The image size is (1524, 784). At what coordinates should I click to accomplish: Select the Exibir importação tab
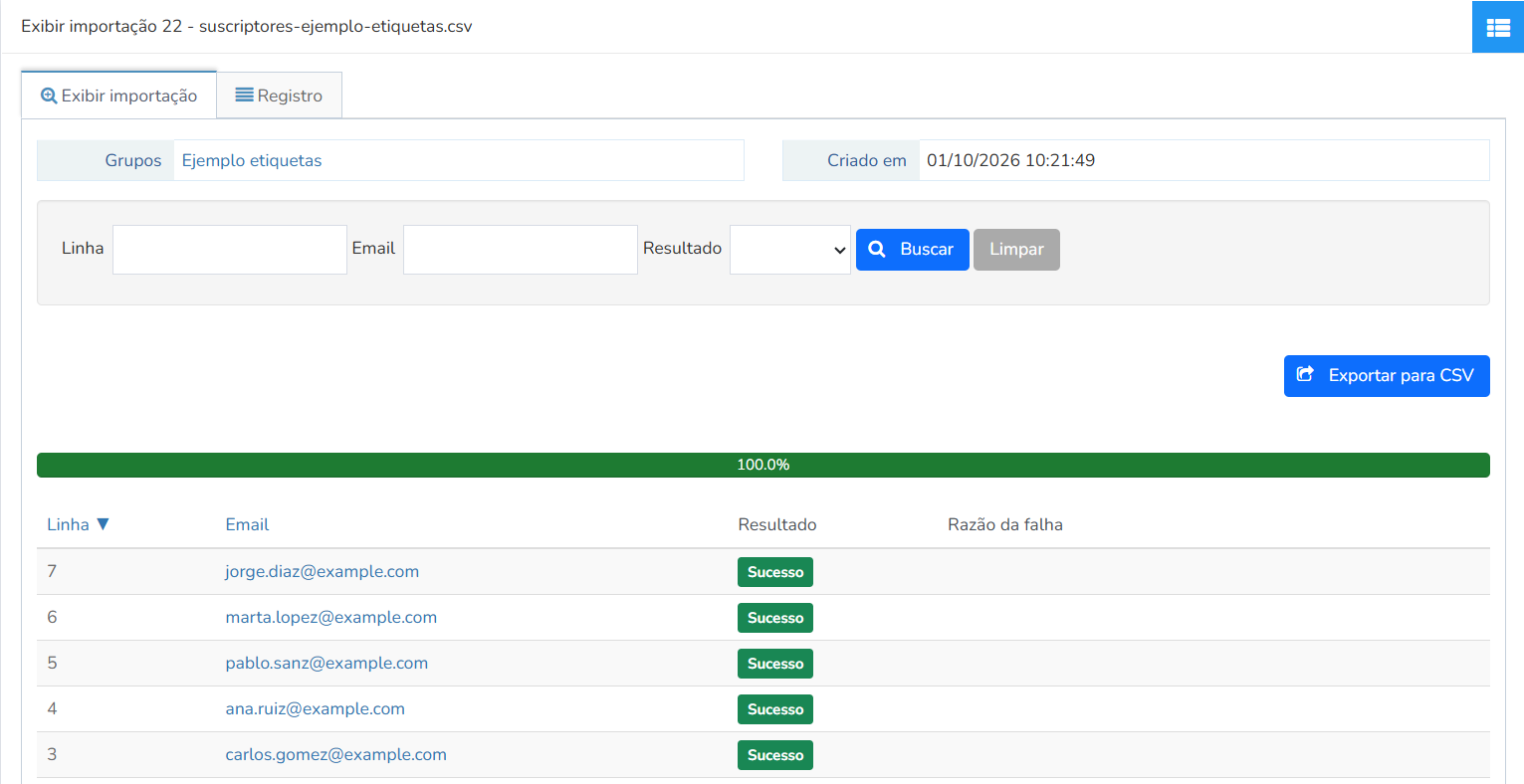(x=119, y=96)
